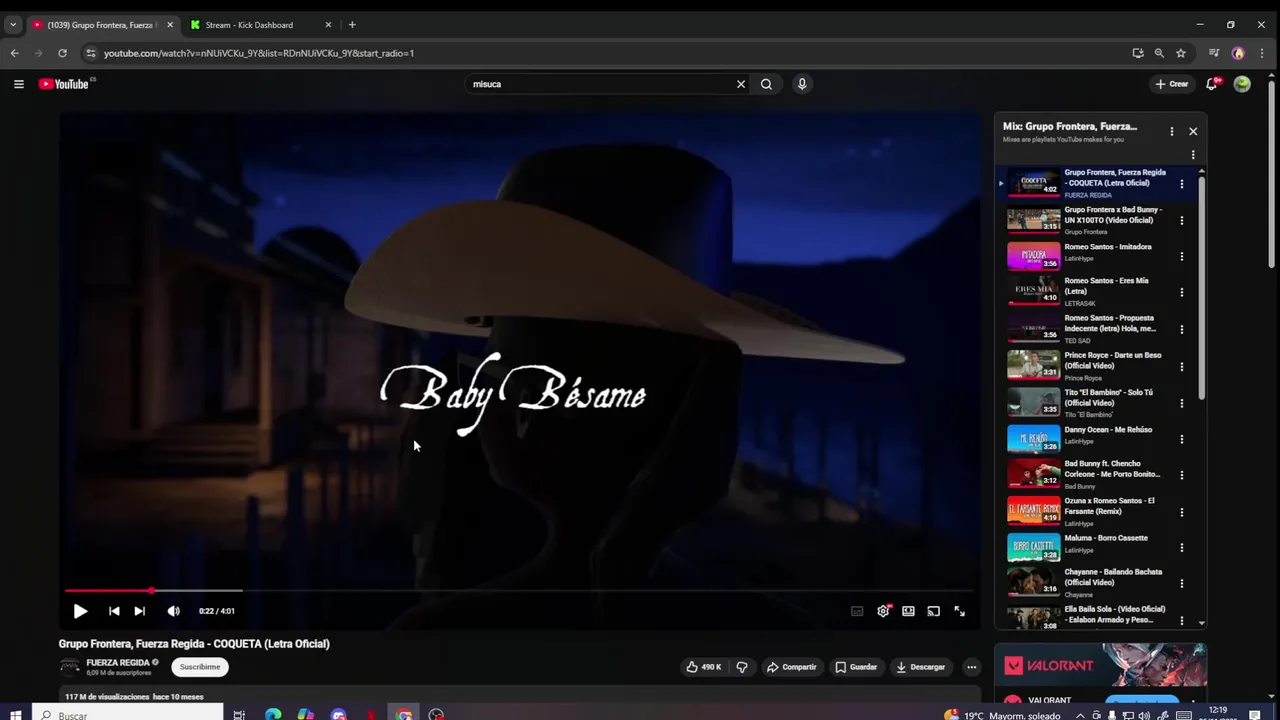Screen dimensions: 1280x720
Task: Cast the video to a TV
Action: [933, 611]
